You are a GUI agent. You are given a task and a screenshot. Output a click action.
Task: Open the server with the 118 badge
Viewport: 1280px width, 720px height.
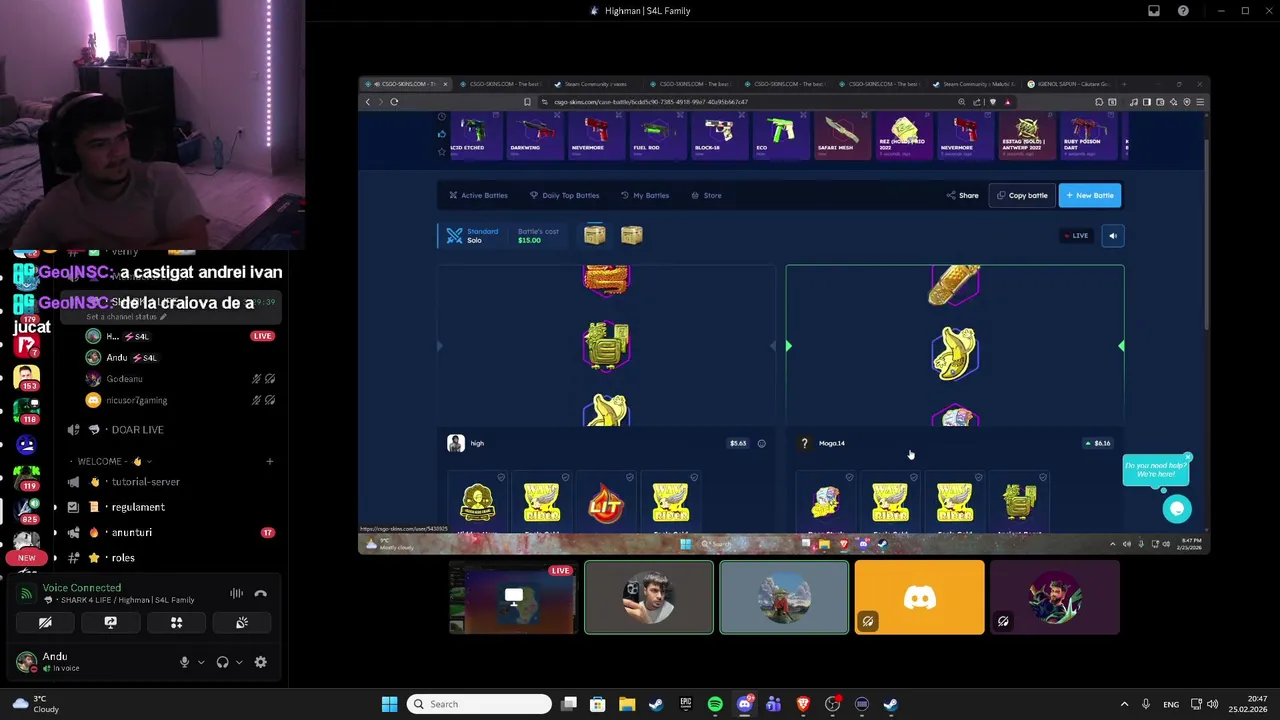click(x=27, y=410)
